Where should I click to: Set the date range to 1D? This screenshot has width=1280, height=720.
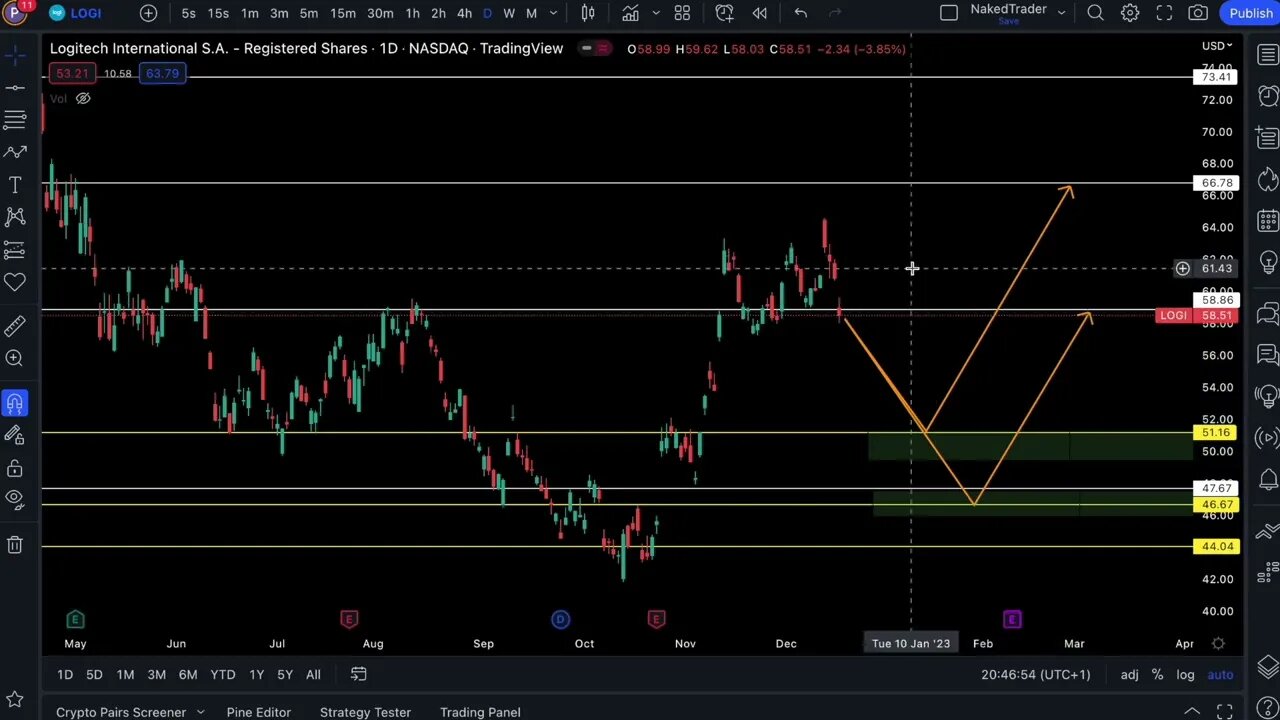[65, 675]
